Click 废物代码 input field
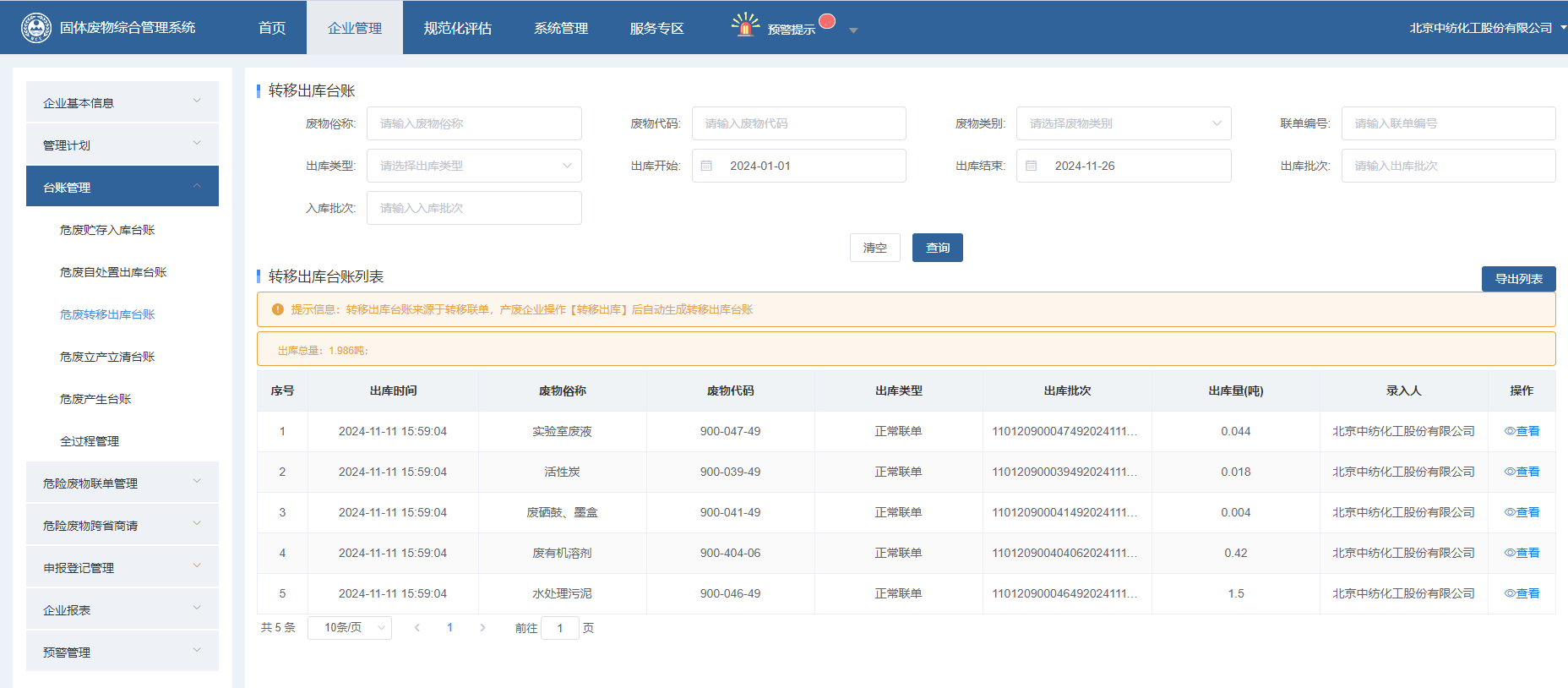Screen dimensions: 1568x688 (x=799, y=123)
